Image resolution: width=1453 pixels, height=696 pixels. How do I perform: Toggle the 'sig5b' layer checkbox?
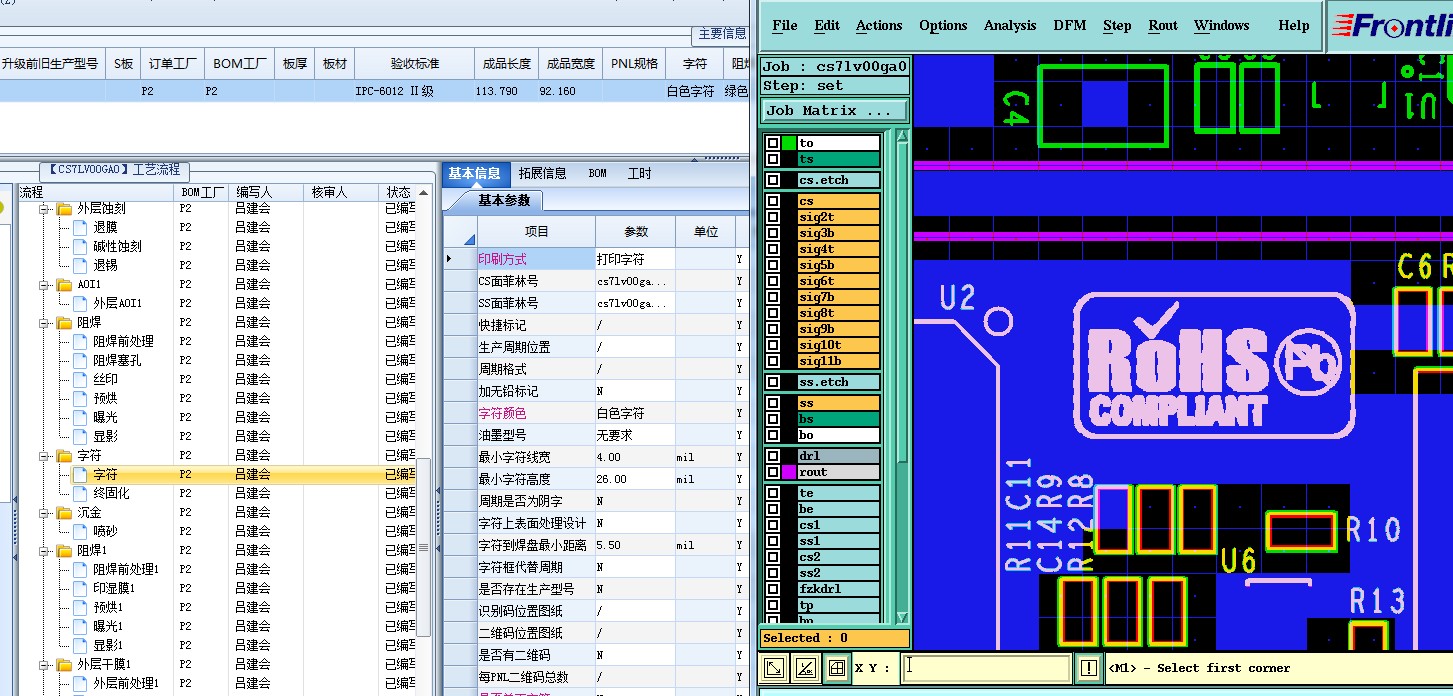[773, 265]
